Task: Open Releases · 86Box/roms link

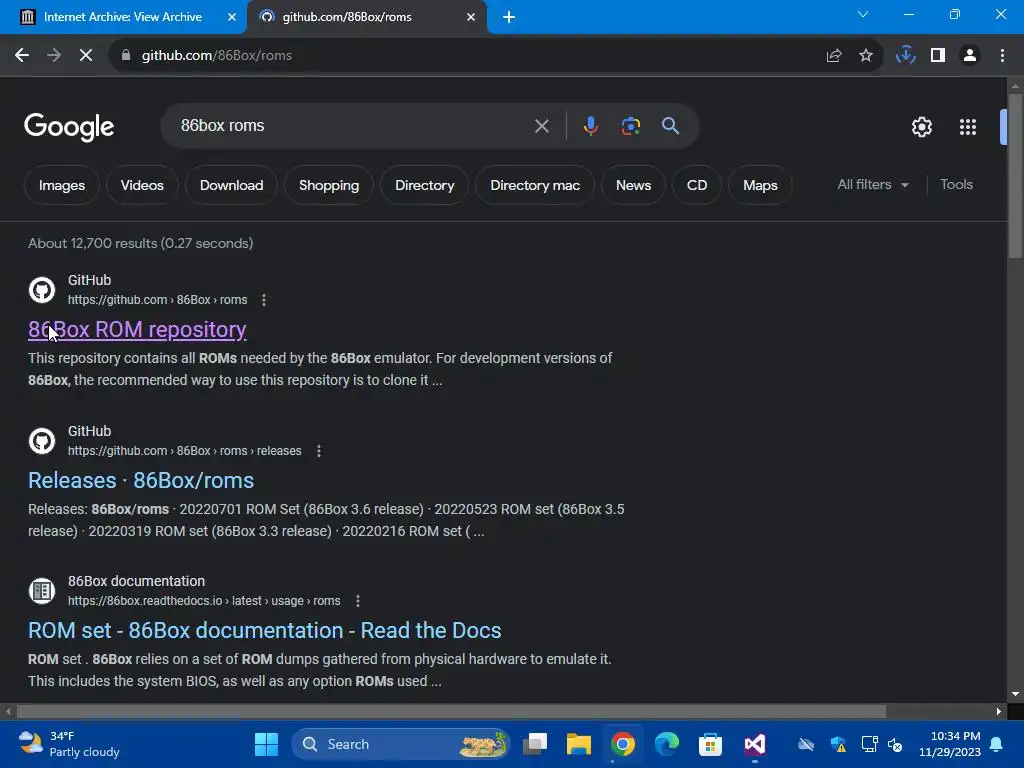Action: 140,481
